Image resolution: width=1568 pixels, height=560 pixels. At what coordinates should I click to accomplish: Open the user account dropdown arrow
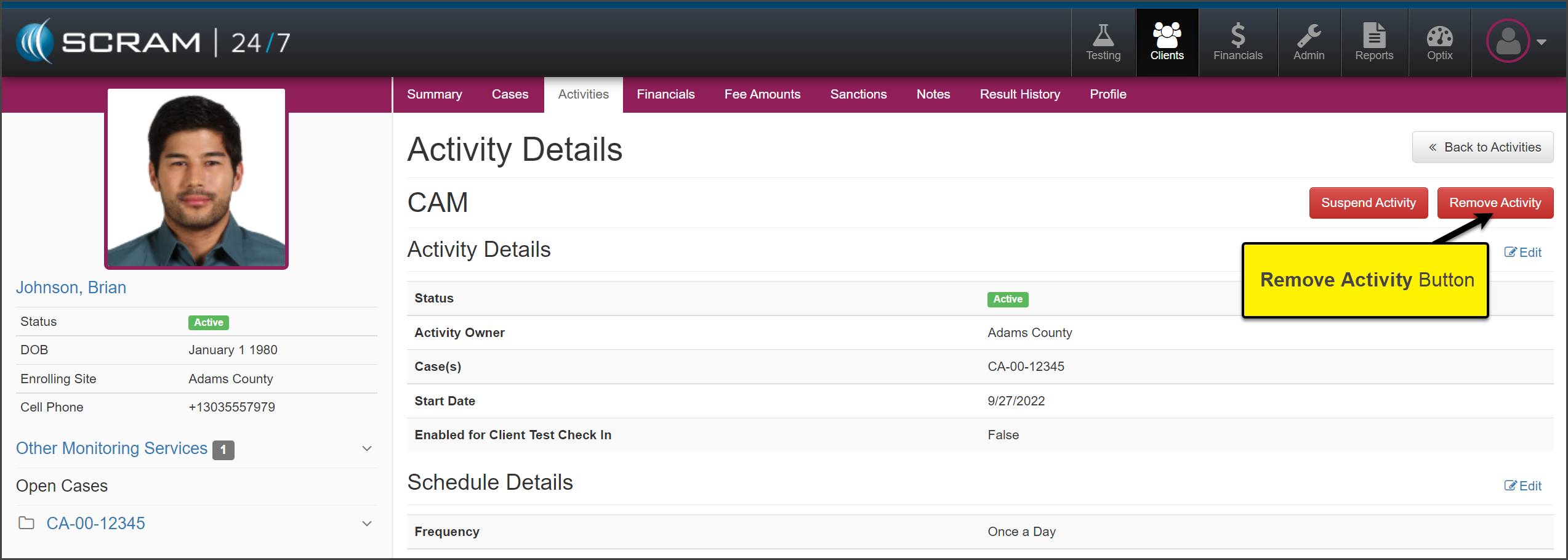tap(1542, 42)
